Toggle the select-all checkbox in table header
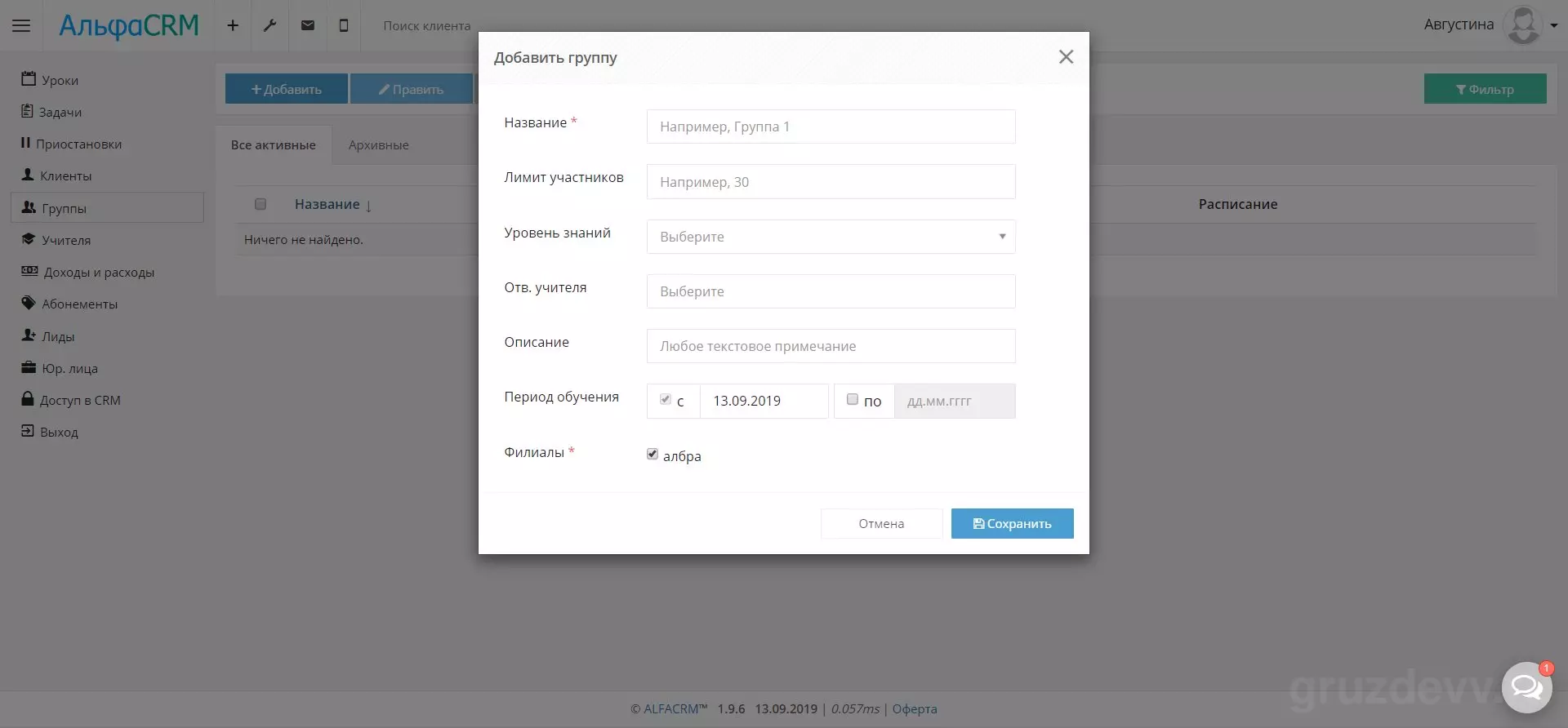 click(x=261, y=204)
